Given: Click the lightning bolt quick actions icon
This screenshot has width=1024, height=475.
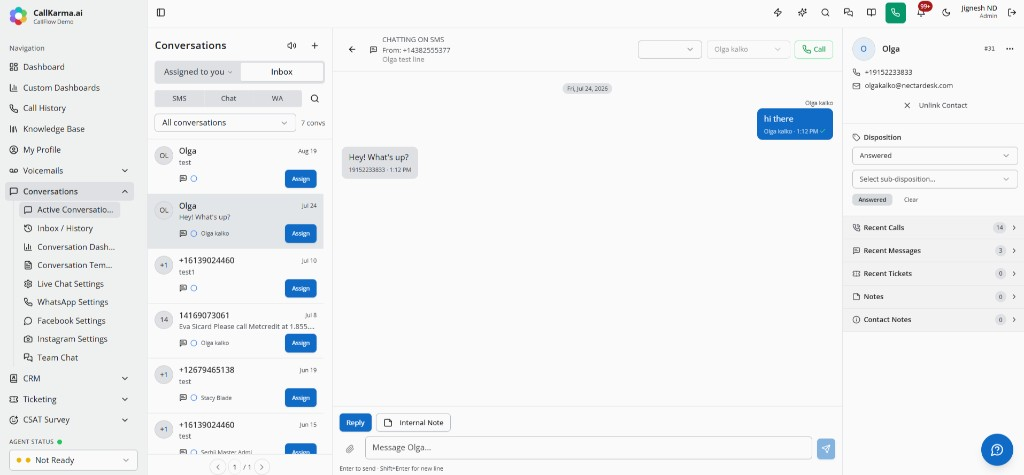Looking at the screenshot, I should pyautogui.click(x=778, y=12).
